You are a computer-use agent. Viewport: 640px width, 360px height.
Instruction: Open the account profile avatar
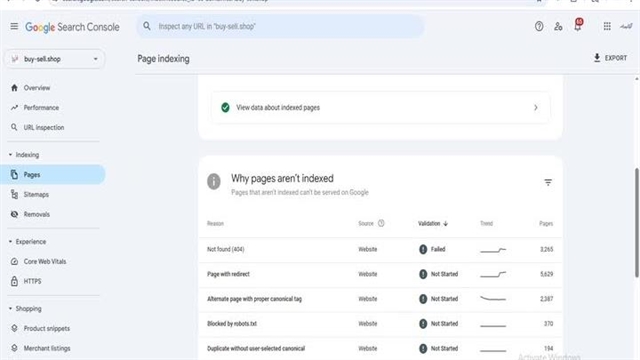click(x=626, y=27)
